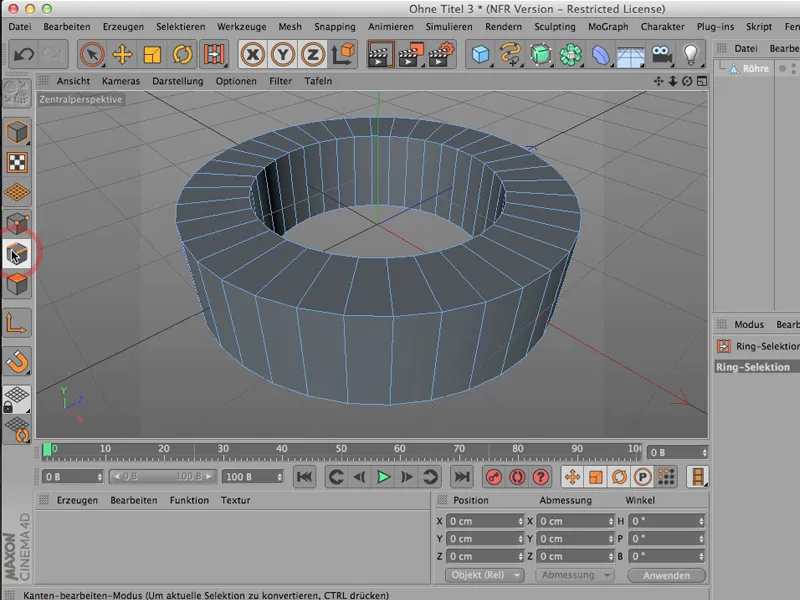Open viewport Kameras menu

[121, 81]
